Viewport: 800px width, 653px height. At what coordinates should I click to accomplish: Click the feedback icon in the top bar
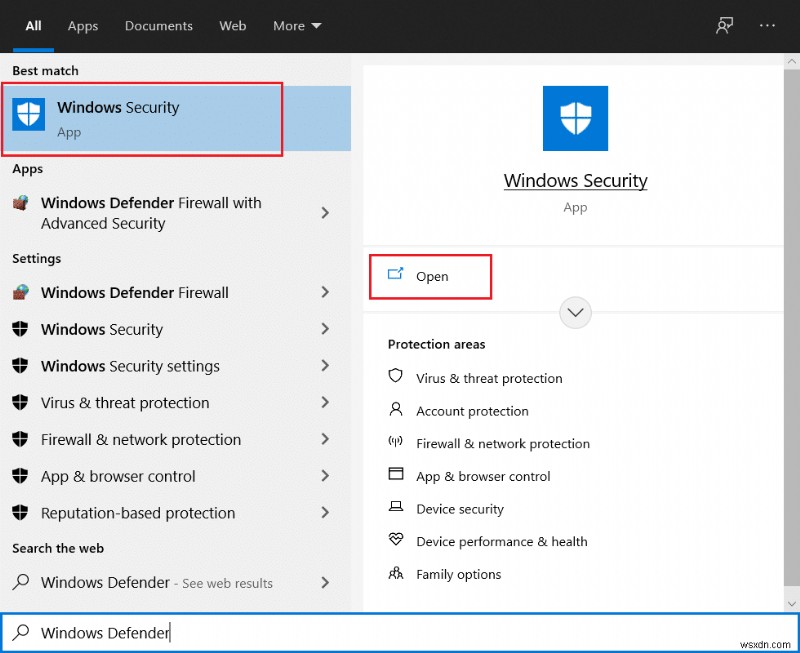coord(725,26)
